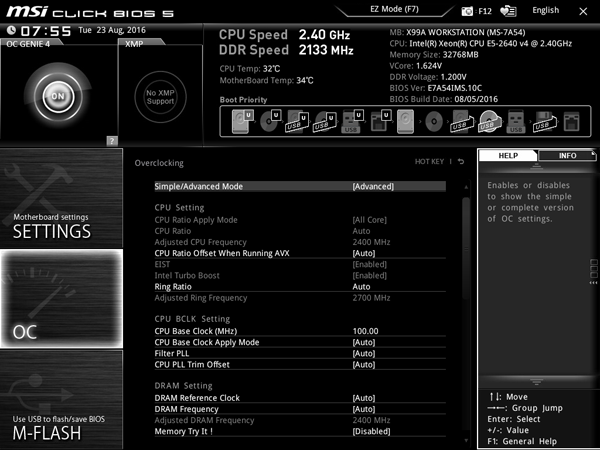Click the EIST Enabled value
The image size is (600, 450).
[x=369, y=264]
